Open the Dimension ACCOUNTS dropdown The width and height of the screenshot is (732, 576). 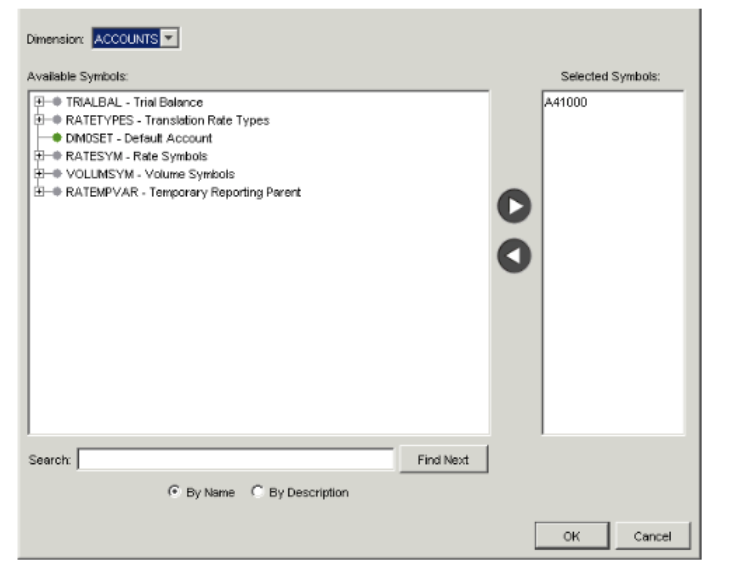coord(169,39)
